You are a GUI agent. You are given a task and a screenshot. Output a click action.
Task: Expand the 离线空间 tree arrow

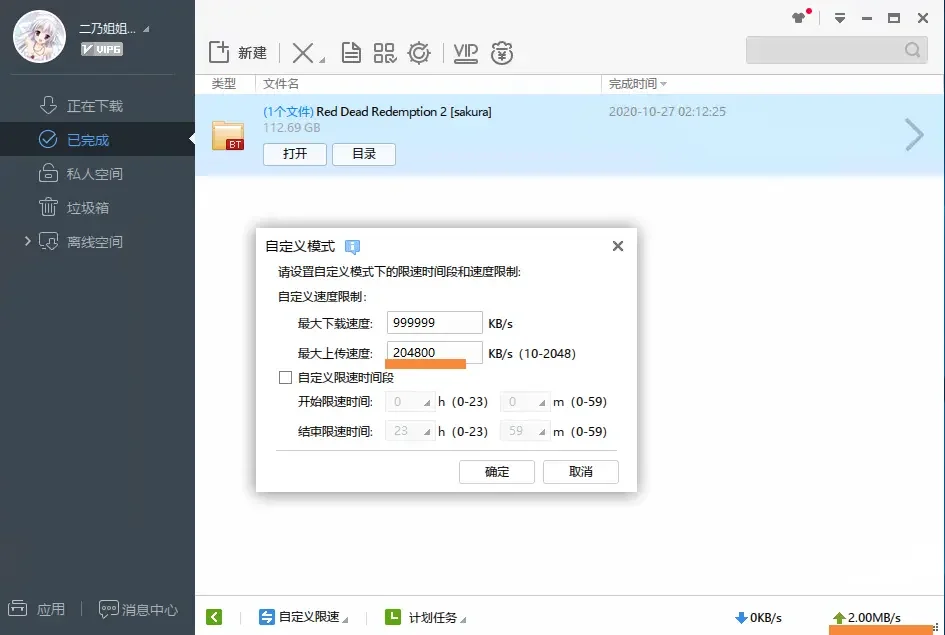point(27,241)
